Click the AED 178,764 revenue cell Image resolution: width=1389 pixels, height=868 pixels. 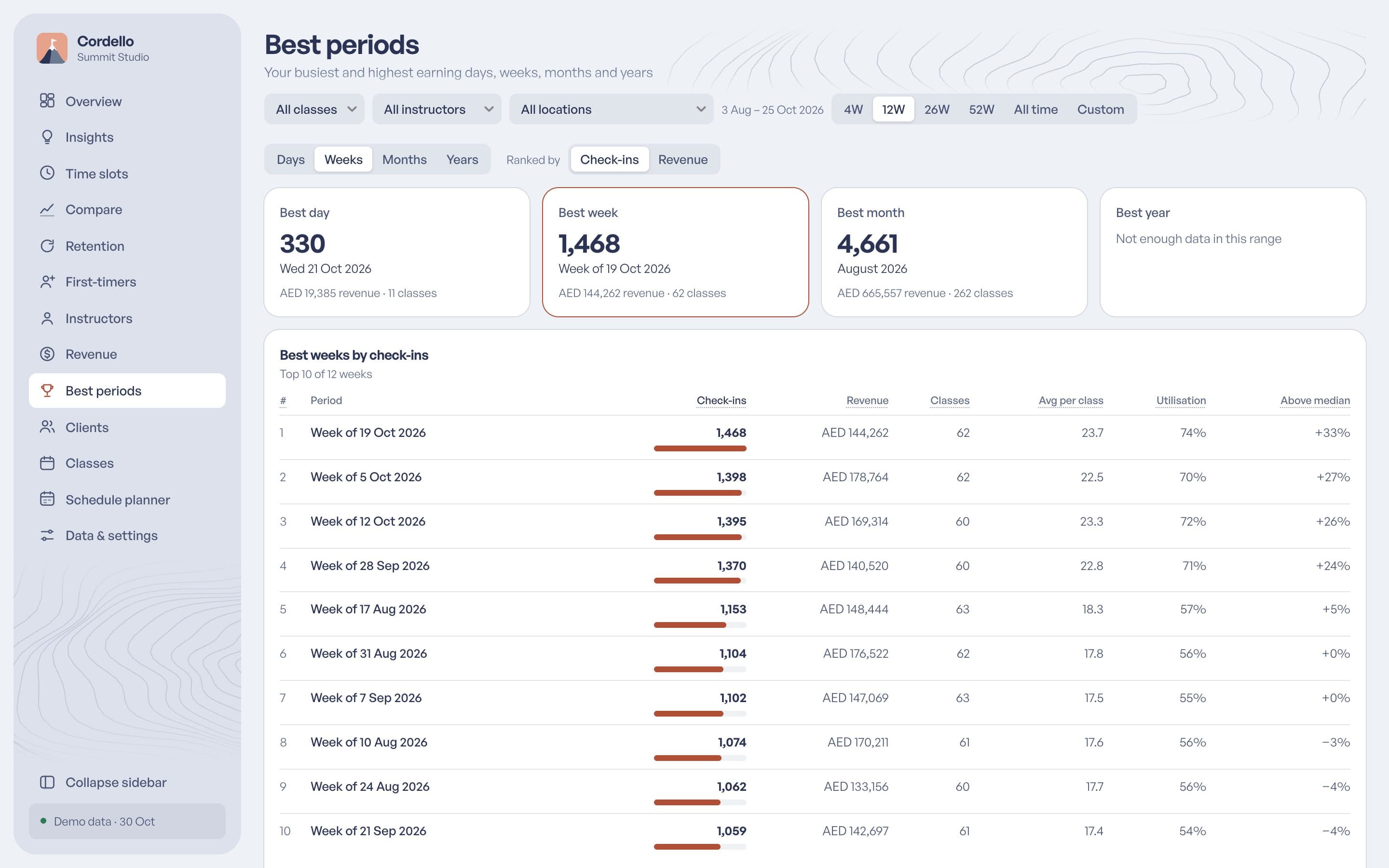[855, 477]
